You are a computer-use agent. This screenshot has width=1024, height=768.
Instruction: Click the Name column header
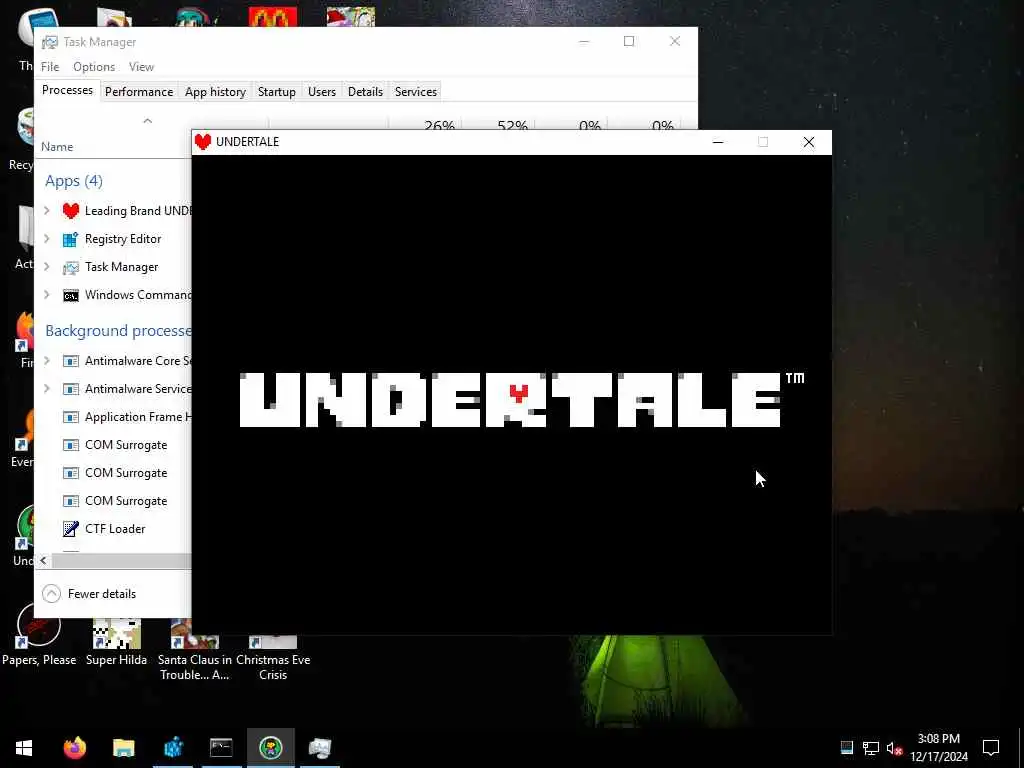(x=57, y=147)
